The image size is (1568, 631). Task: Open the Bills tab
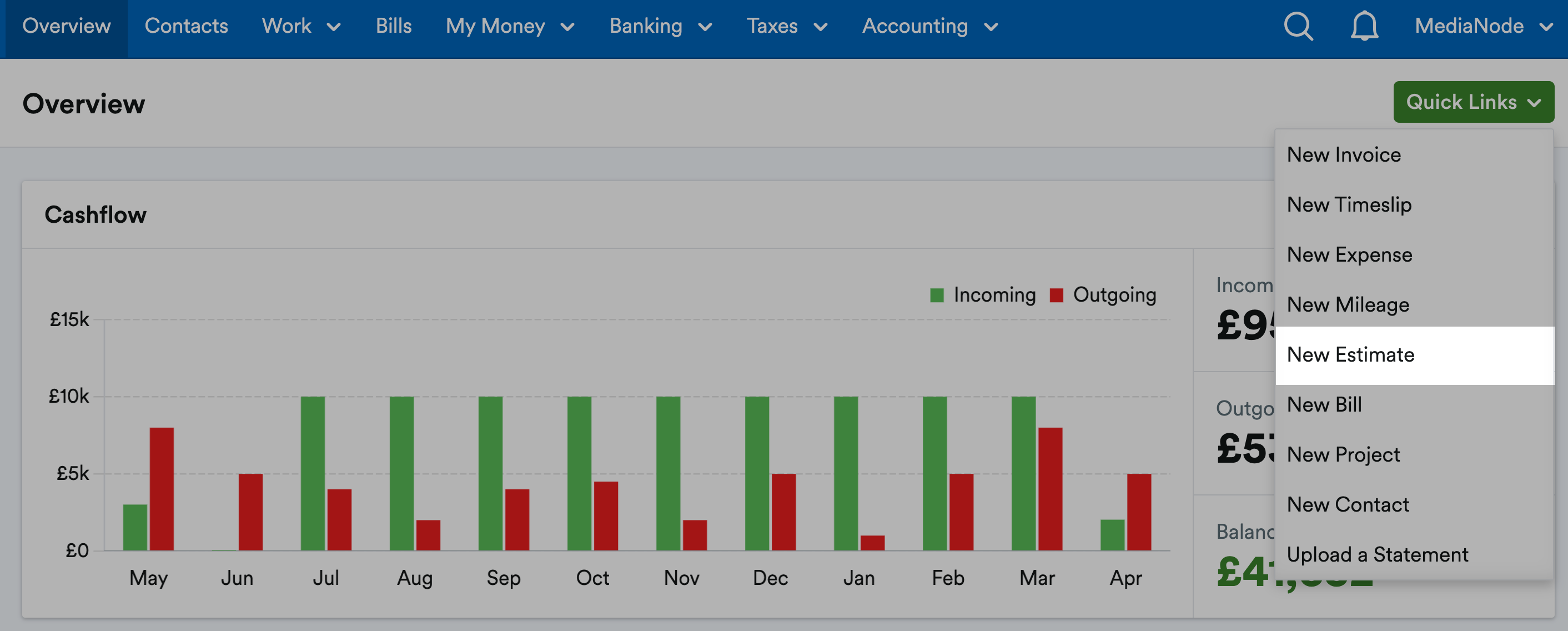tap(393, 26)
